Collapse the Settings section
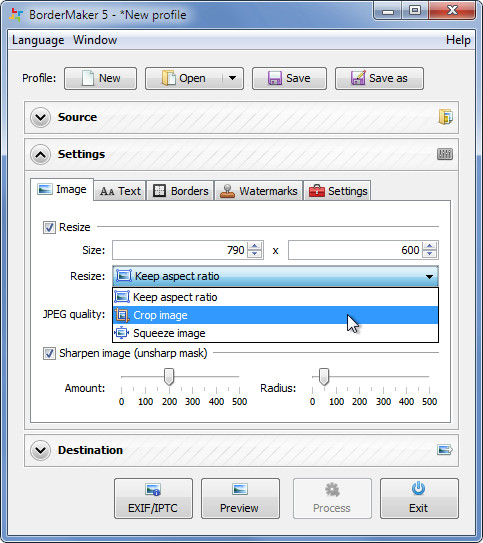Viewport: 483px width, 543px height. 41,154
